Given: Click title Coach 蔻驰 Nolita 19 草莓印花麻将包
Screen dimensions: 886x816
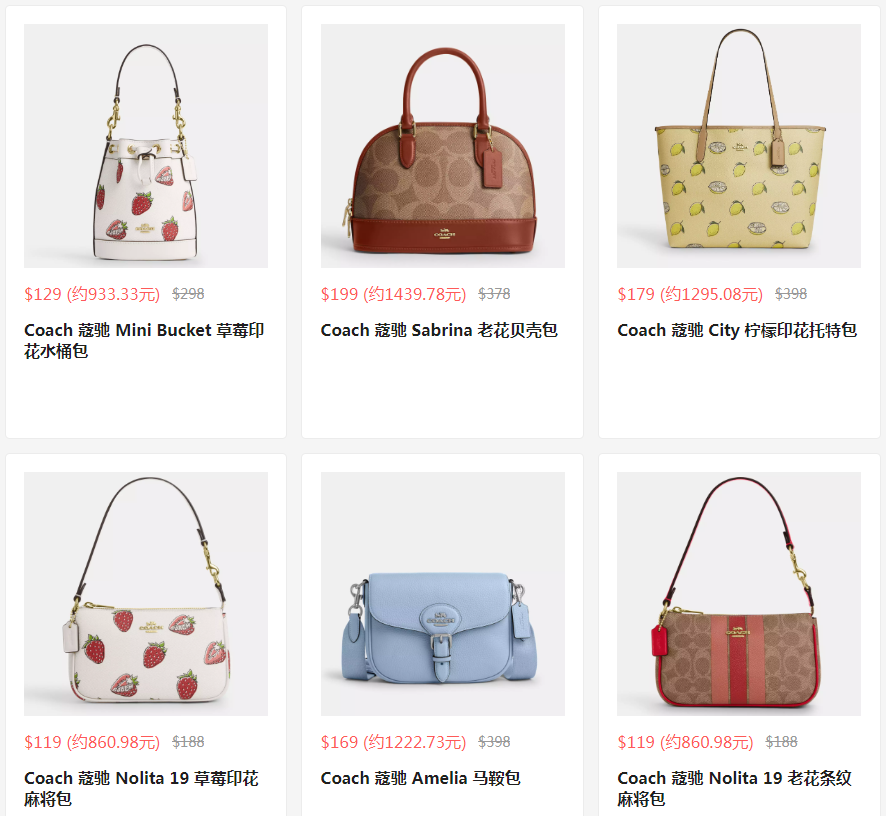Looking at the screenshot, I should (141, 789).
